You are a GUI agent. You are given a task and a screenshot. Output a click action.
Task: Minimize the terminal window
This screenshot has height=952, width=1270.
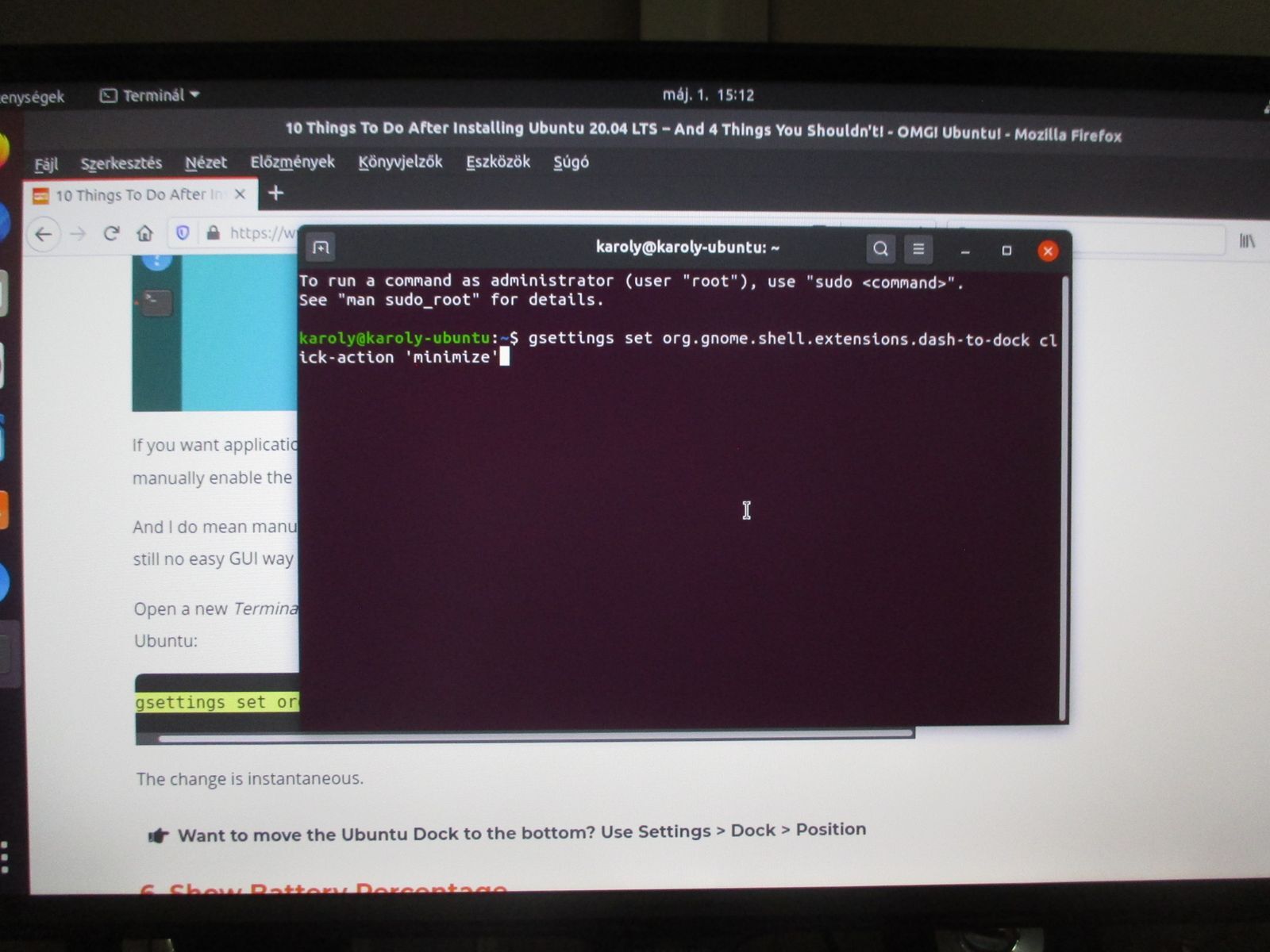tap(965, 251)
